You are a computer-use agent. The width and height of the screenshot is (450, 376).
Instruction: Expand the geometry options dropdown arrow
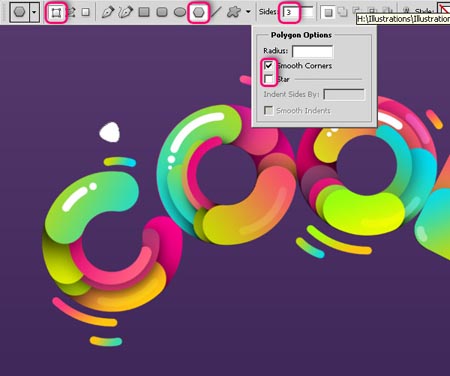pyautogui.click(x=248, y=12)
